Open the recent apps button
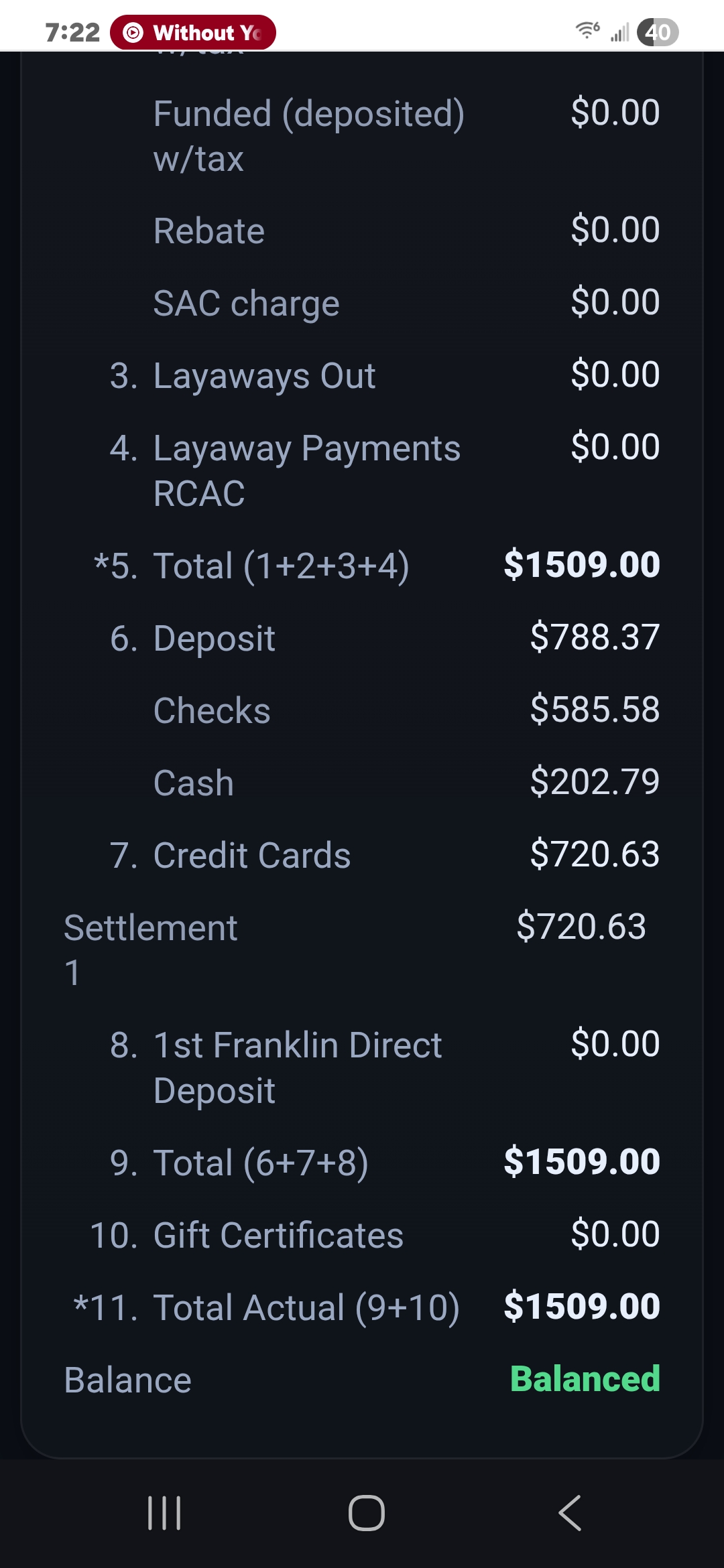The height and width of the screenshot is (1568, 724). coord(164,1512)
